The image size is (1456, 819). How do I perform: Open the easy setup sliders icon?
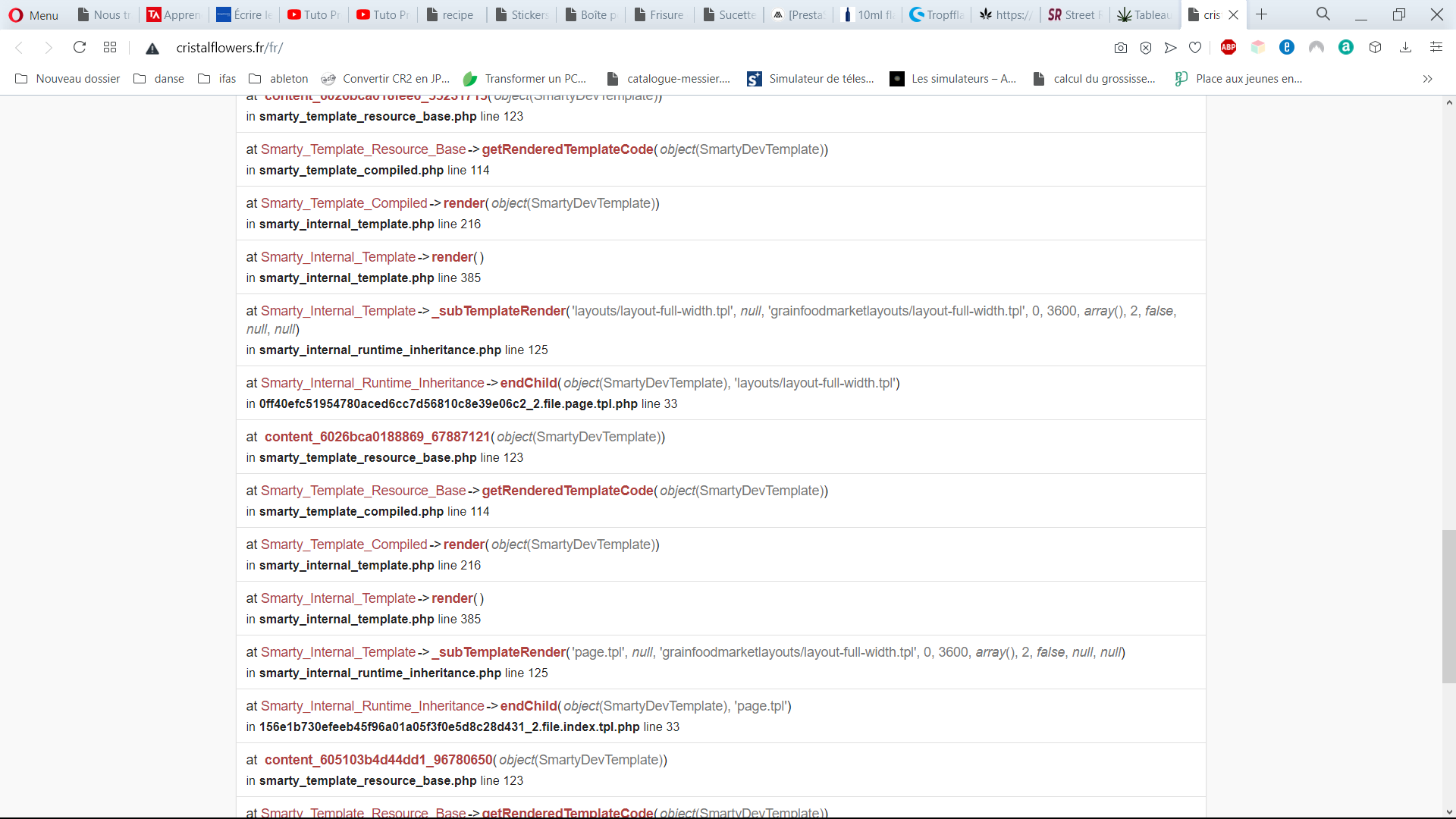pos(1436,48)
